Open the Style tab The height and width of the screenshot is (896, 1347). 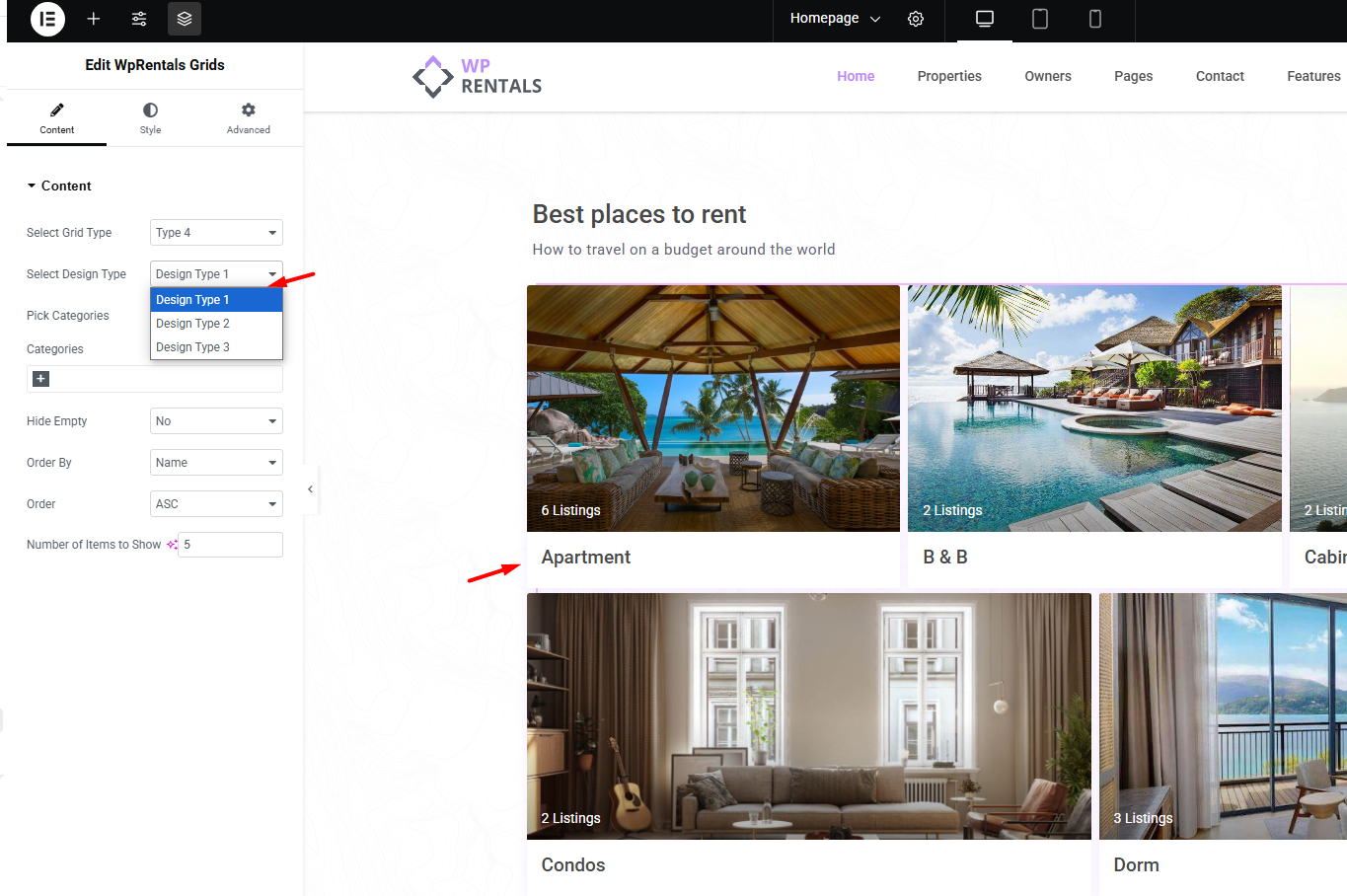150,118
